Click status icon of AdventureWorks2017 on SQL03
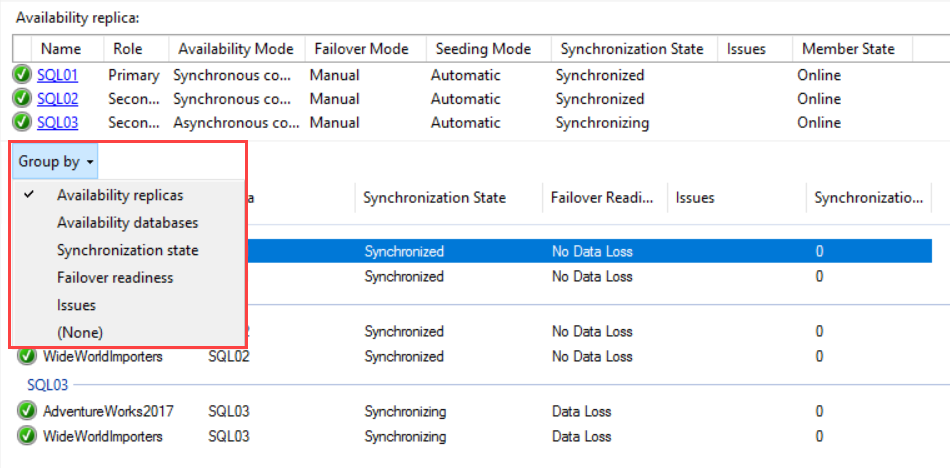Screen dimensions: 950x468 click(27, 412)
